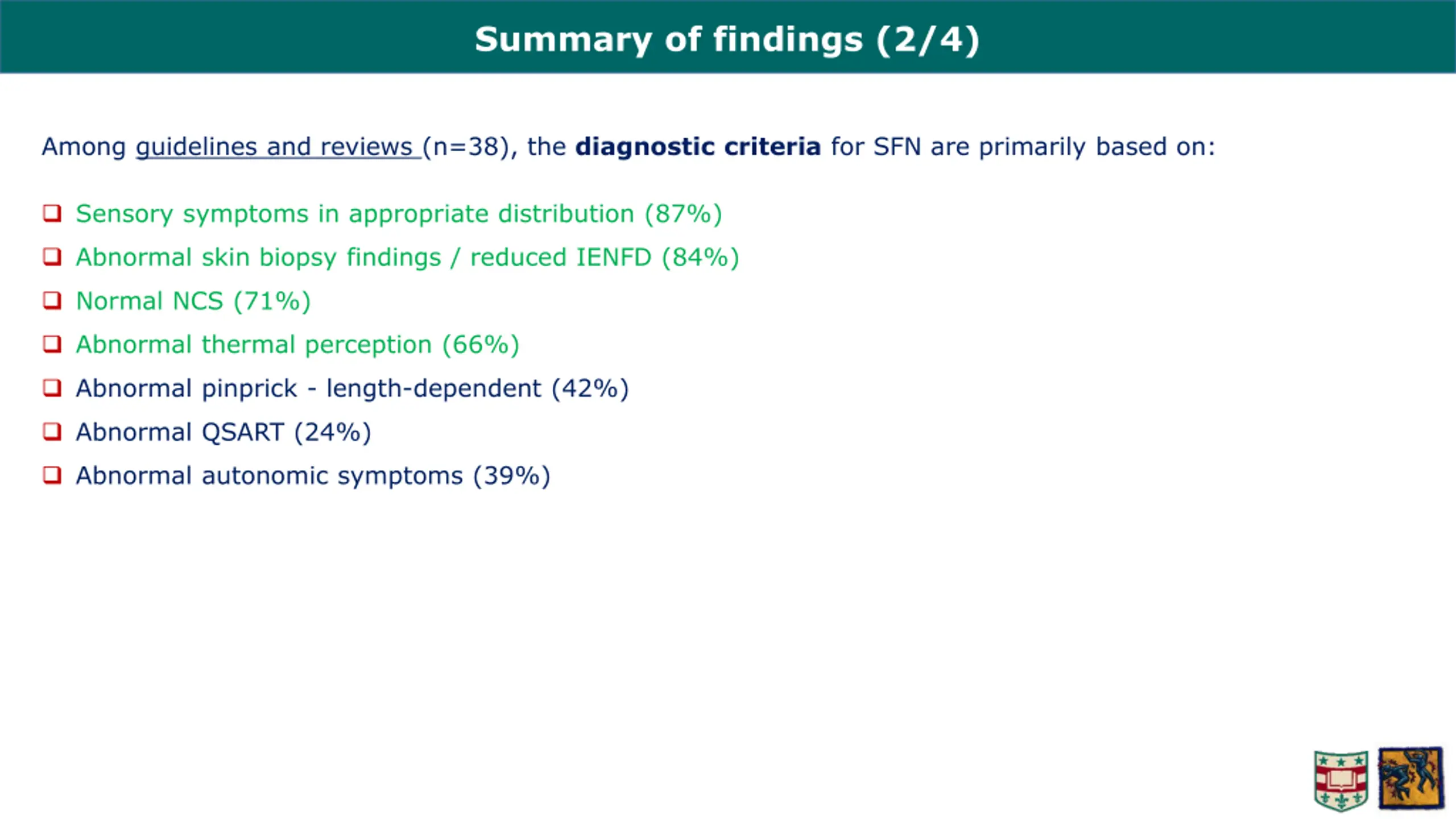Click the Abnormal QSART (24%) line
Image resolution: width=1456 pixels, height=819 pixels.
224,432
